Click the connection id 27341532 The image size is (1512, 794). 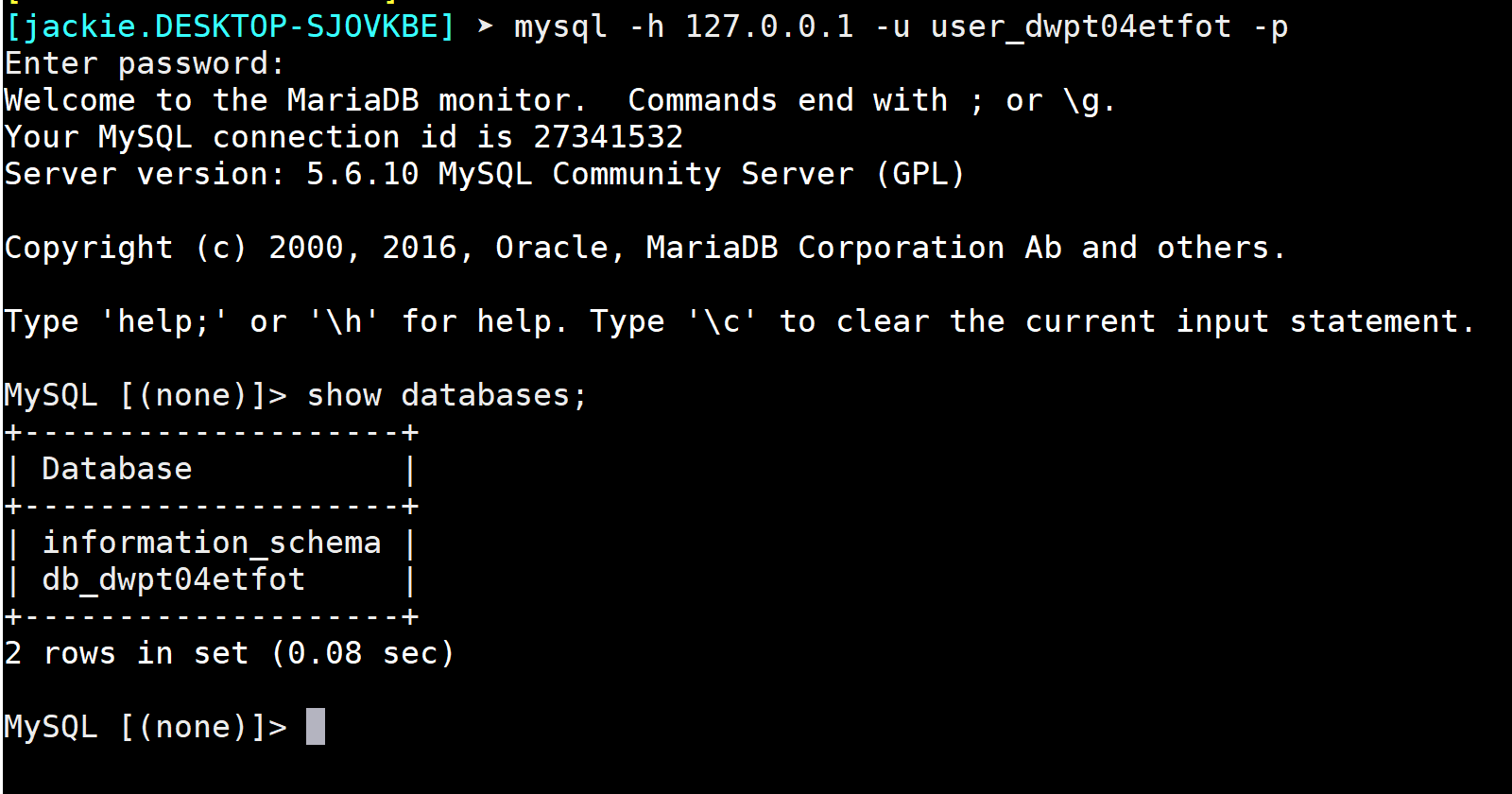click(x=609, y=137)
